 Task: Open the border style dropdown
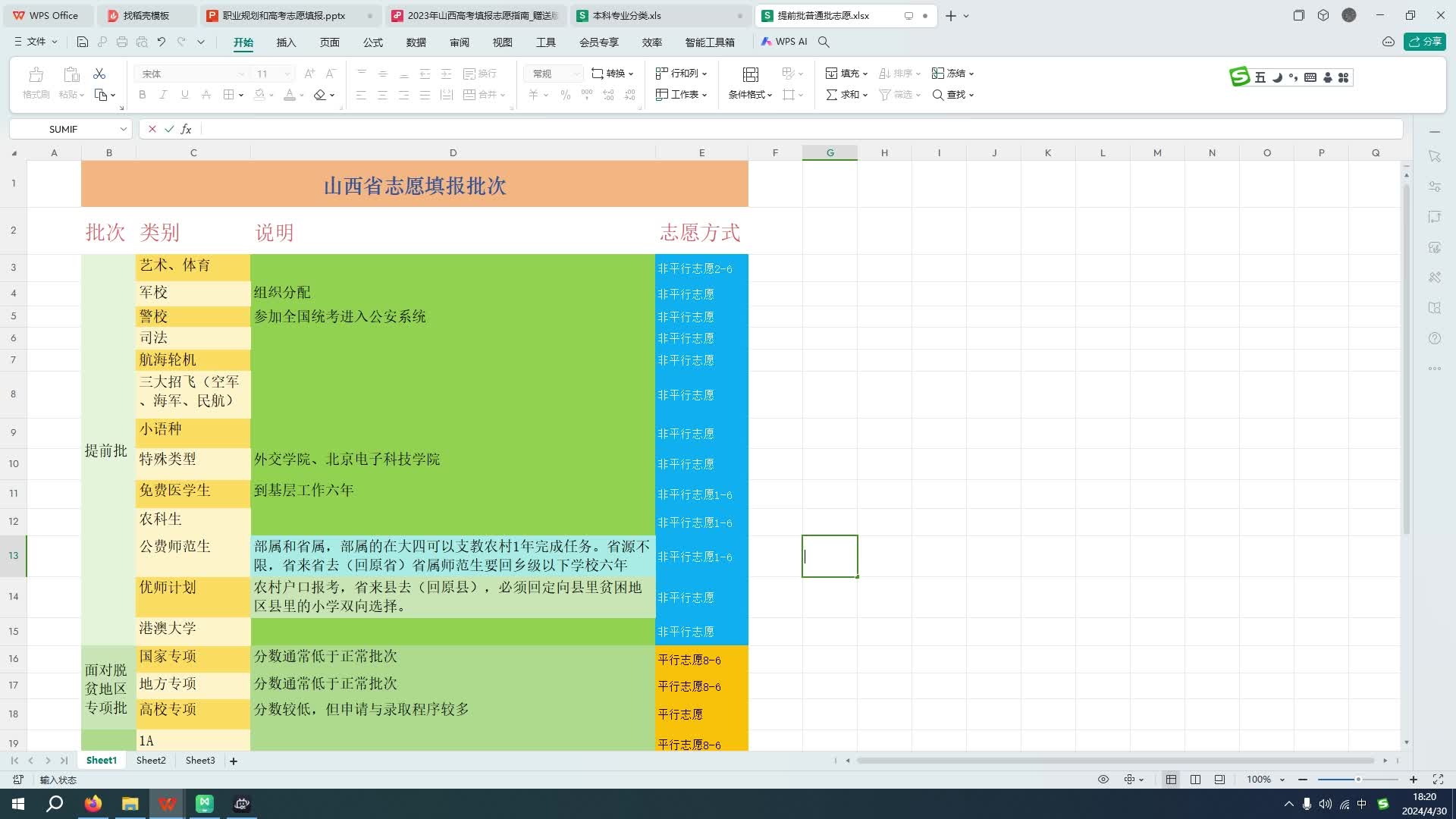tap(240, 95)
